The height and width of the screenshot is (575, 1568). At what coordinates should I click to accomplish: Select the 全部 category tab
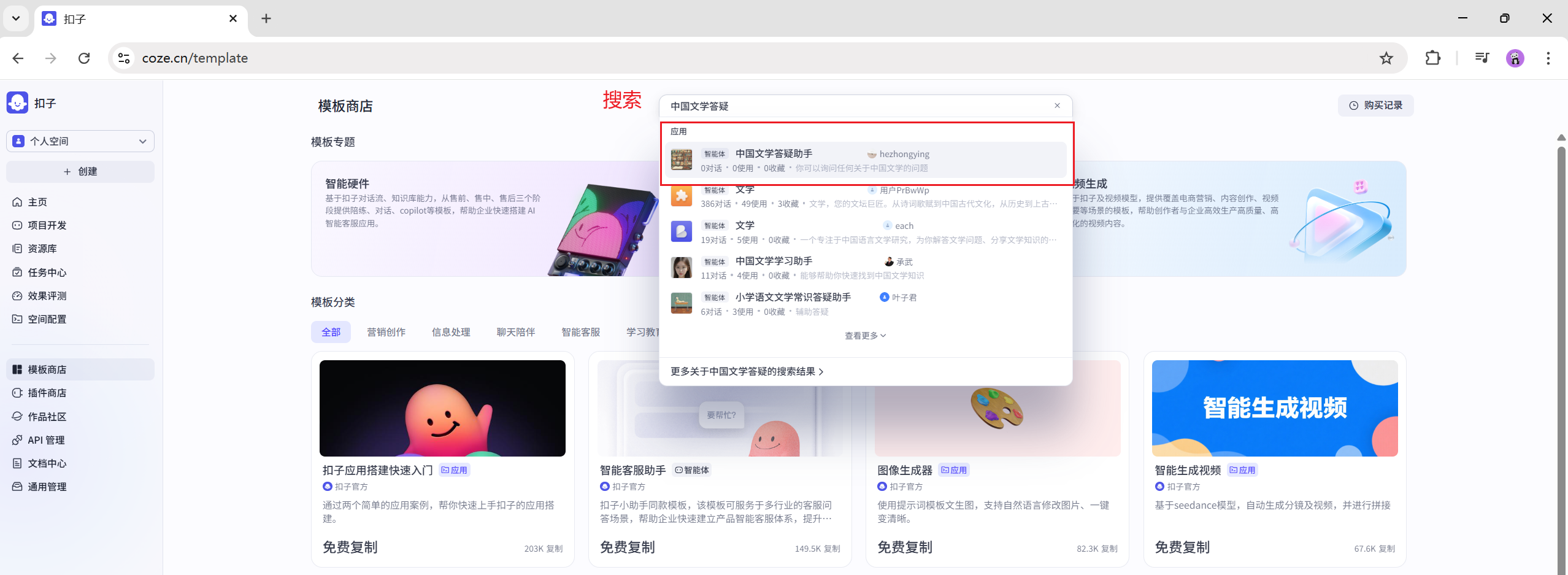click(x=331, y=332)
